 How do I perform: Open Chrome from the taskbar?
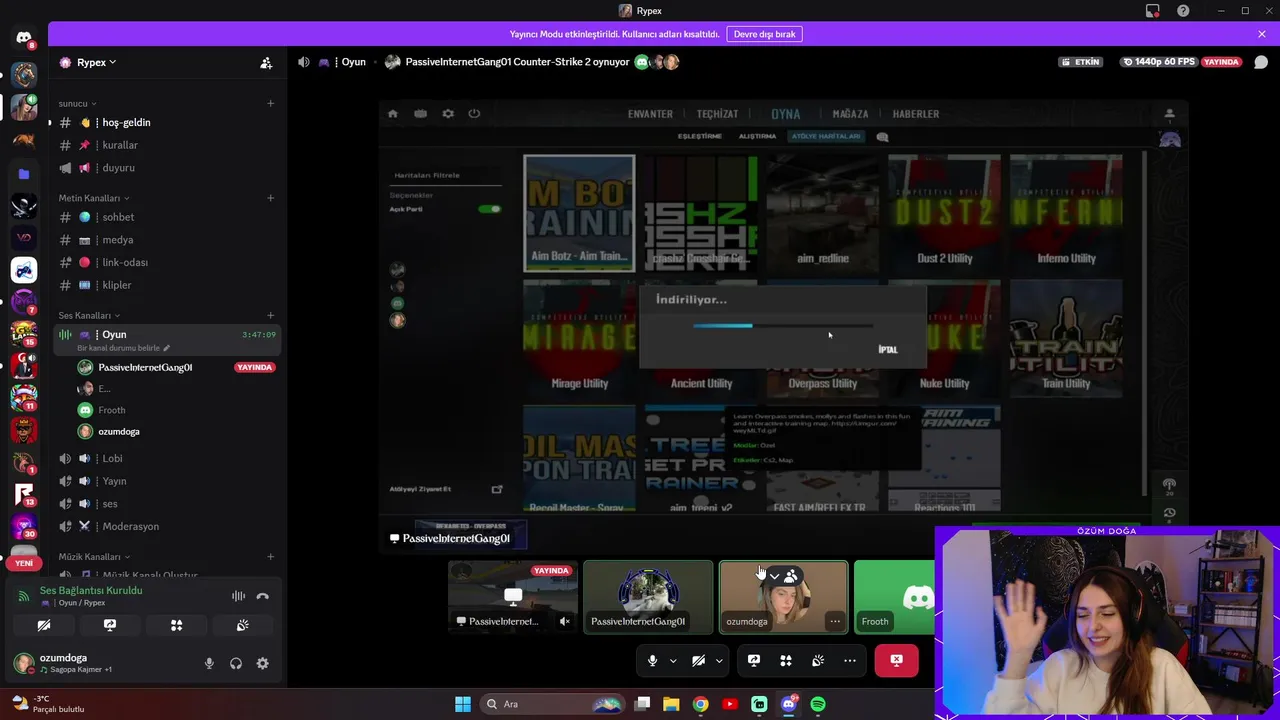coord(701,704)
